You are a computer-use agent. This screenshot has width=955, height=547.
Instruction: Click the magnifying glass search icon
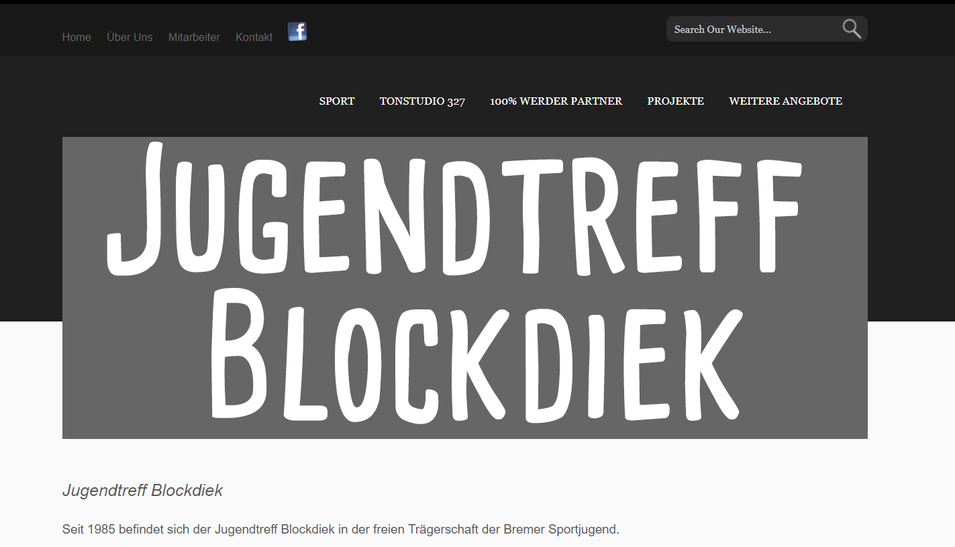851,29
